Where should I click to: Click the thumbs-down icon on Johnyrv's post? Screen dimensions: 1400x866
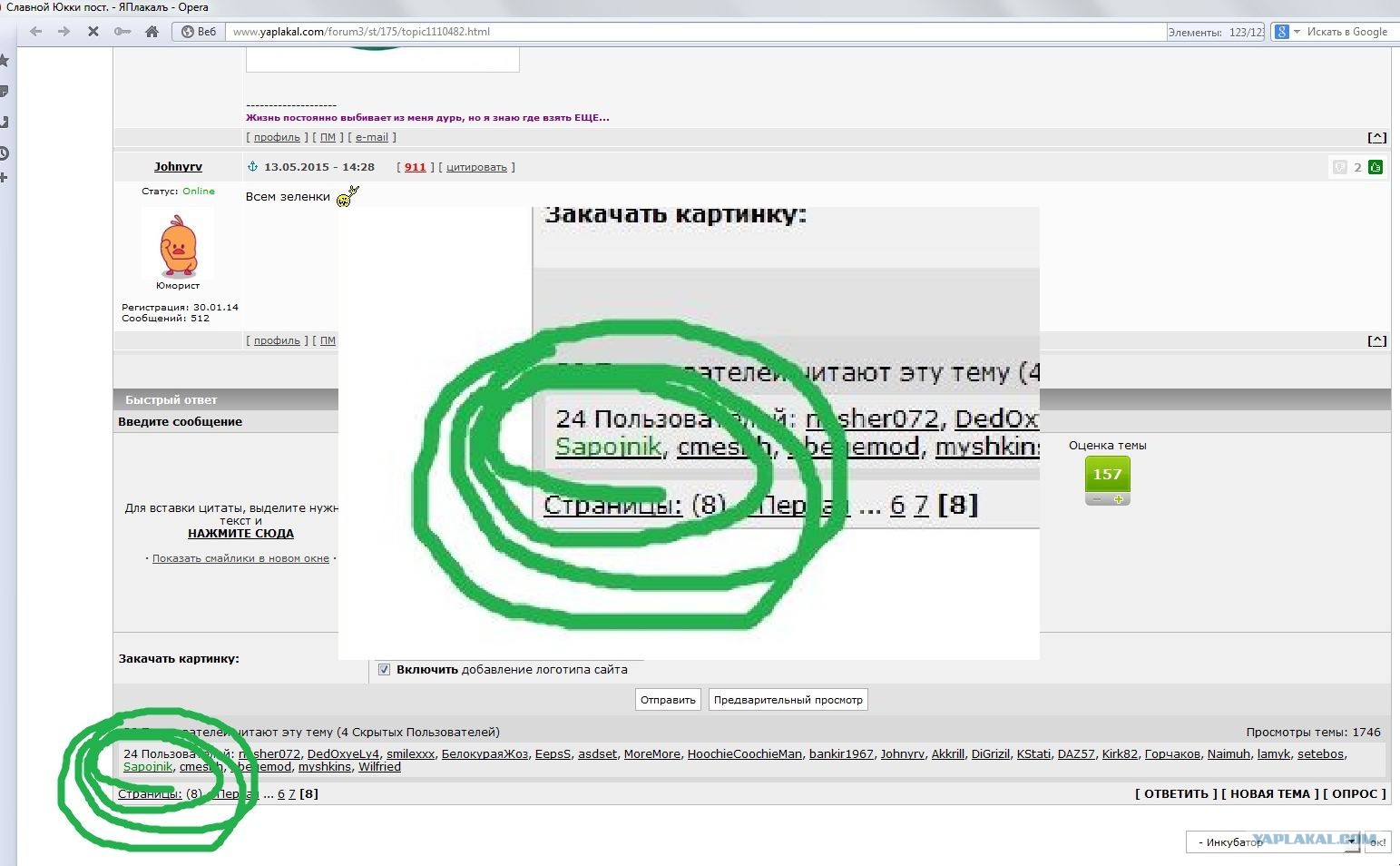tap(1339, 167)
